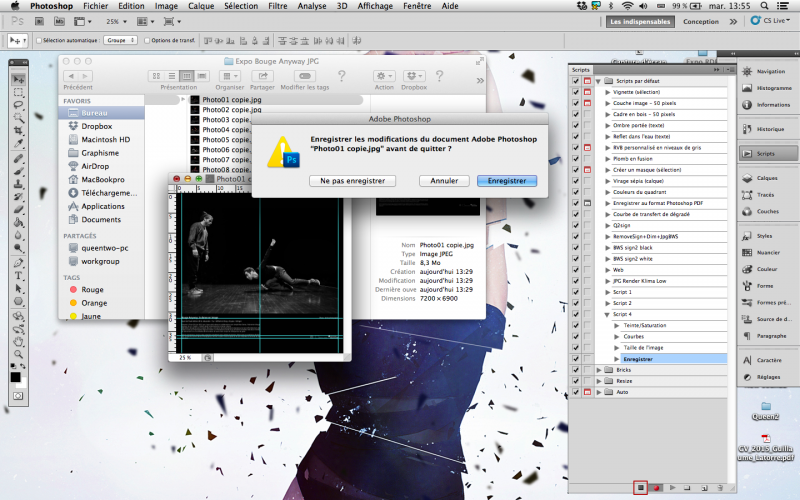Toggle checkmark for Courbes step
Viewport: 800px width, 500px height.
tap(576, 337)
